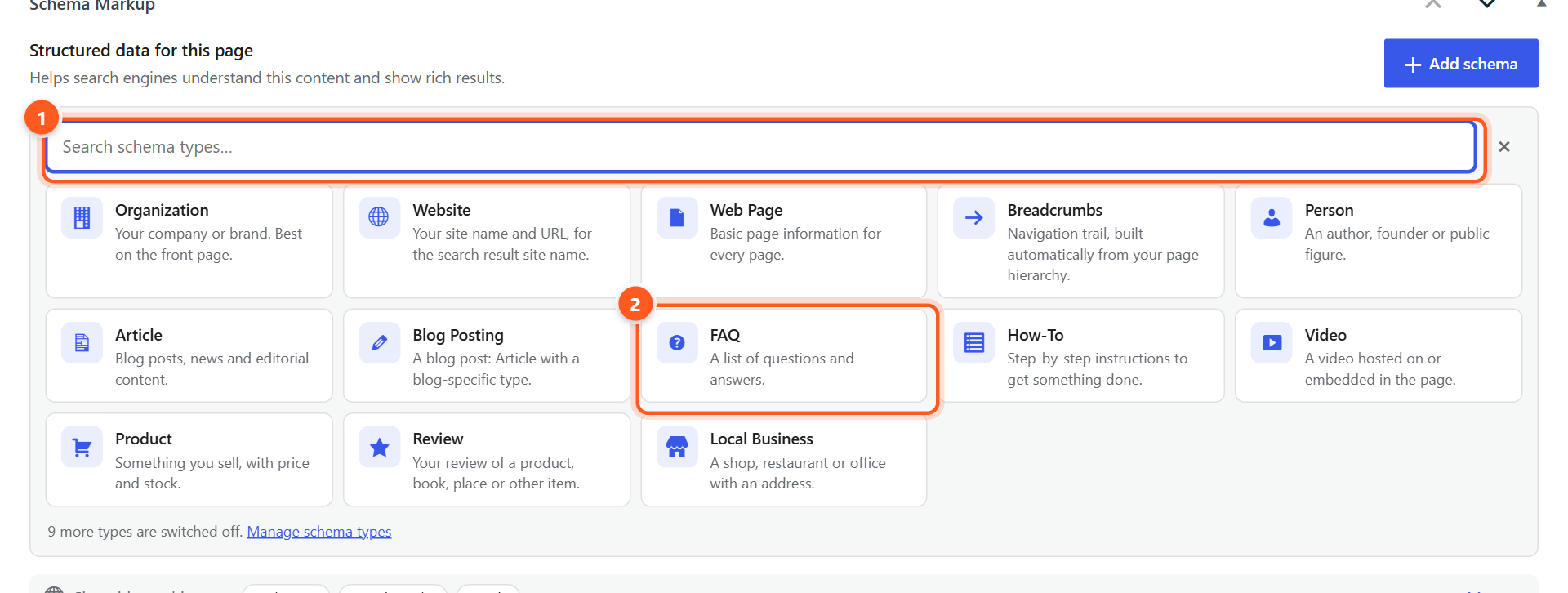Click the 'Structured data for this page' heading
Screen dimensions: 1568x593
(x=141, y=51)
